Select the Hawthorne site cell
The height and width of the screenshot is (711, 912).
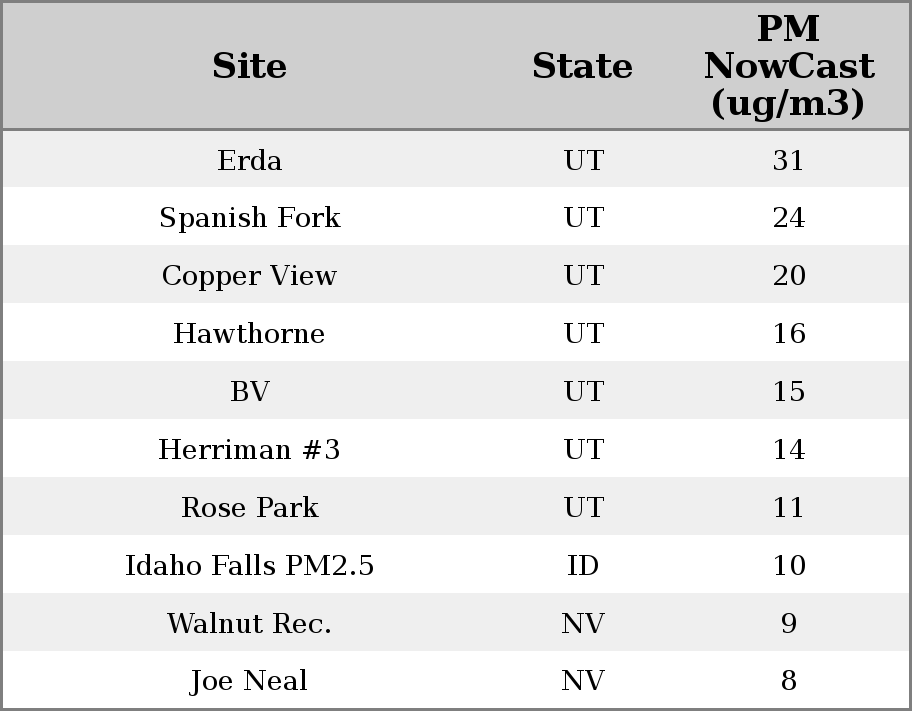[249, 334]
